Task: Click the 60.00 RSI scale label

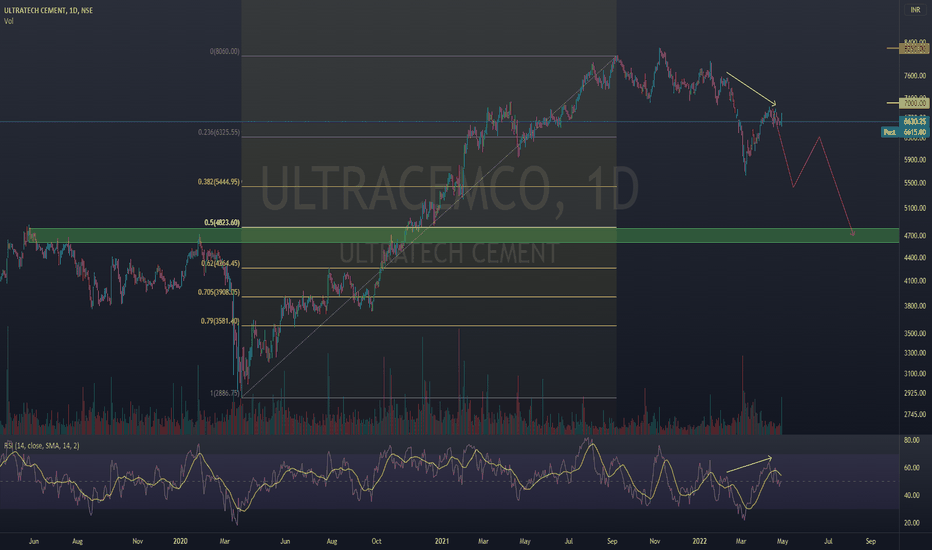Action: coord(912,468)
